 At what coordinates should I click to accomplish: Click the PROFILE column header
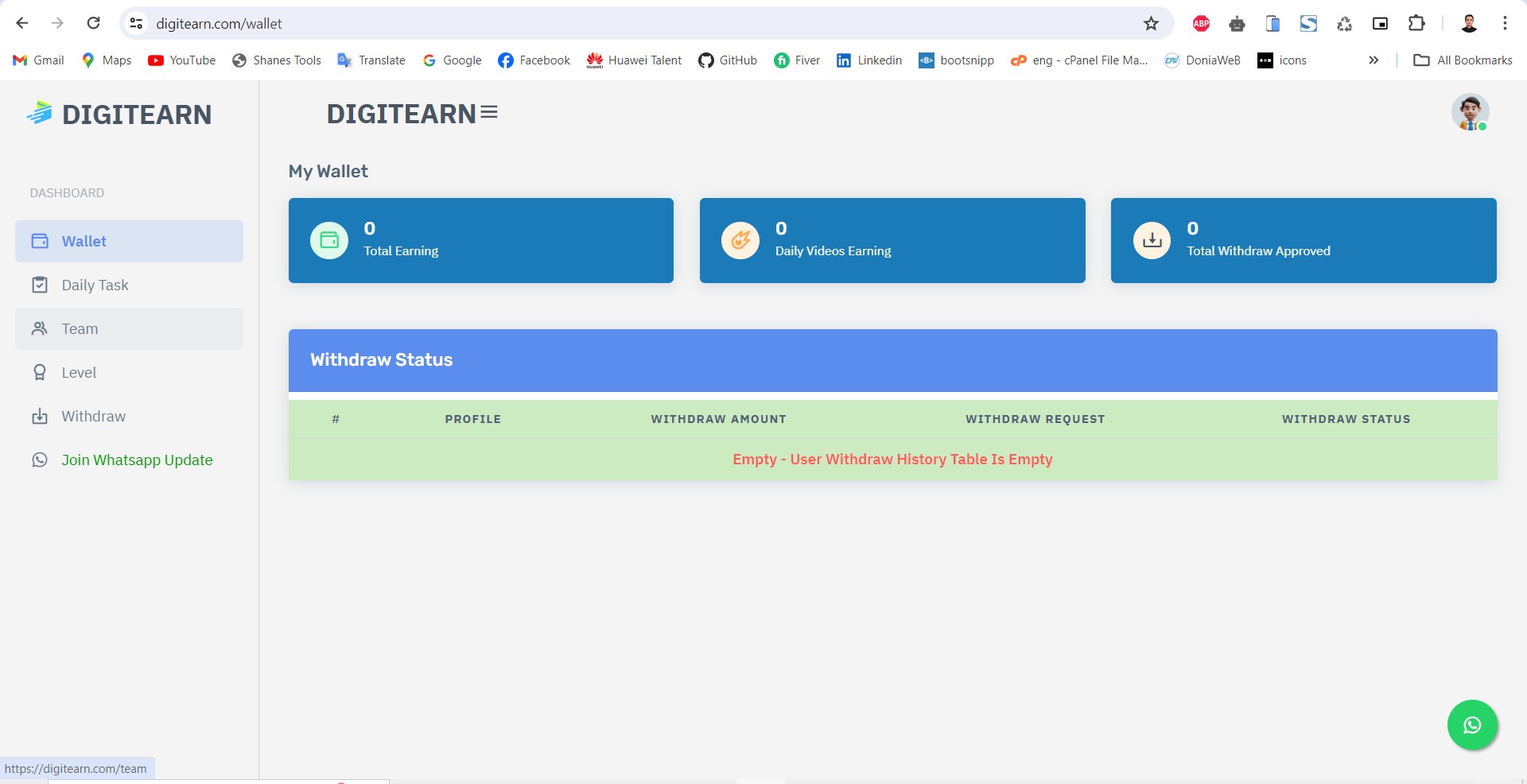[472, 419]
